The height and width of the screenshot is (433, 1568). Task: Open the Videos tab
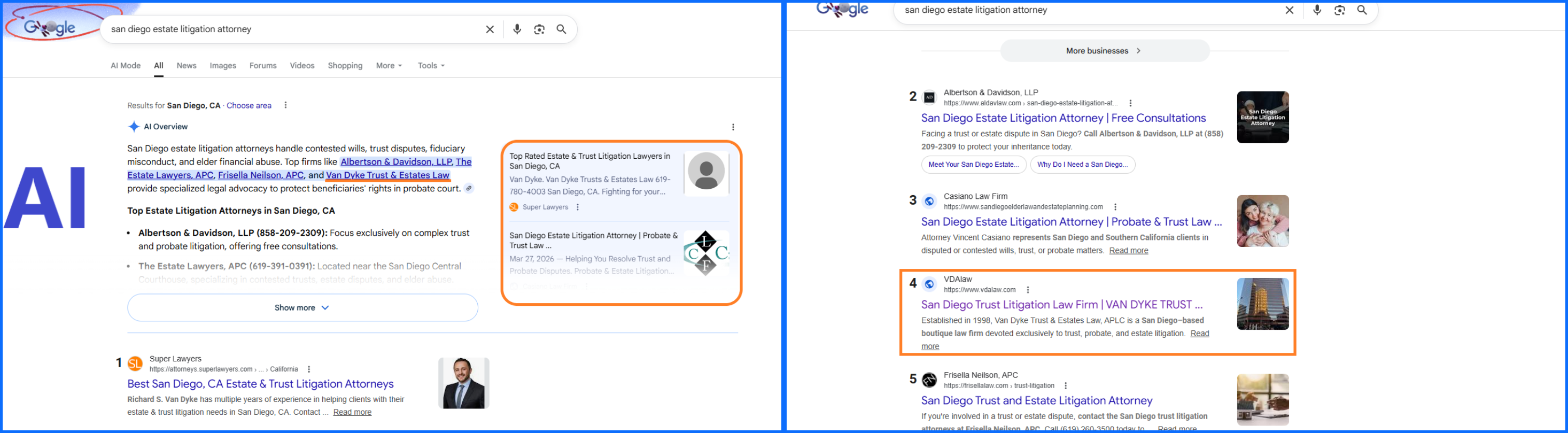tap(302, 66)
